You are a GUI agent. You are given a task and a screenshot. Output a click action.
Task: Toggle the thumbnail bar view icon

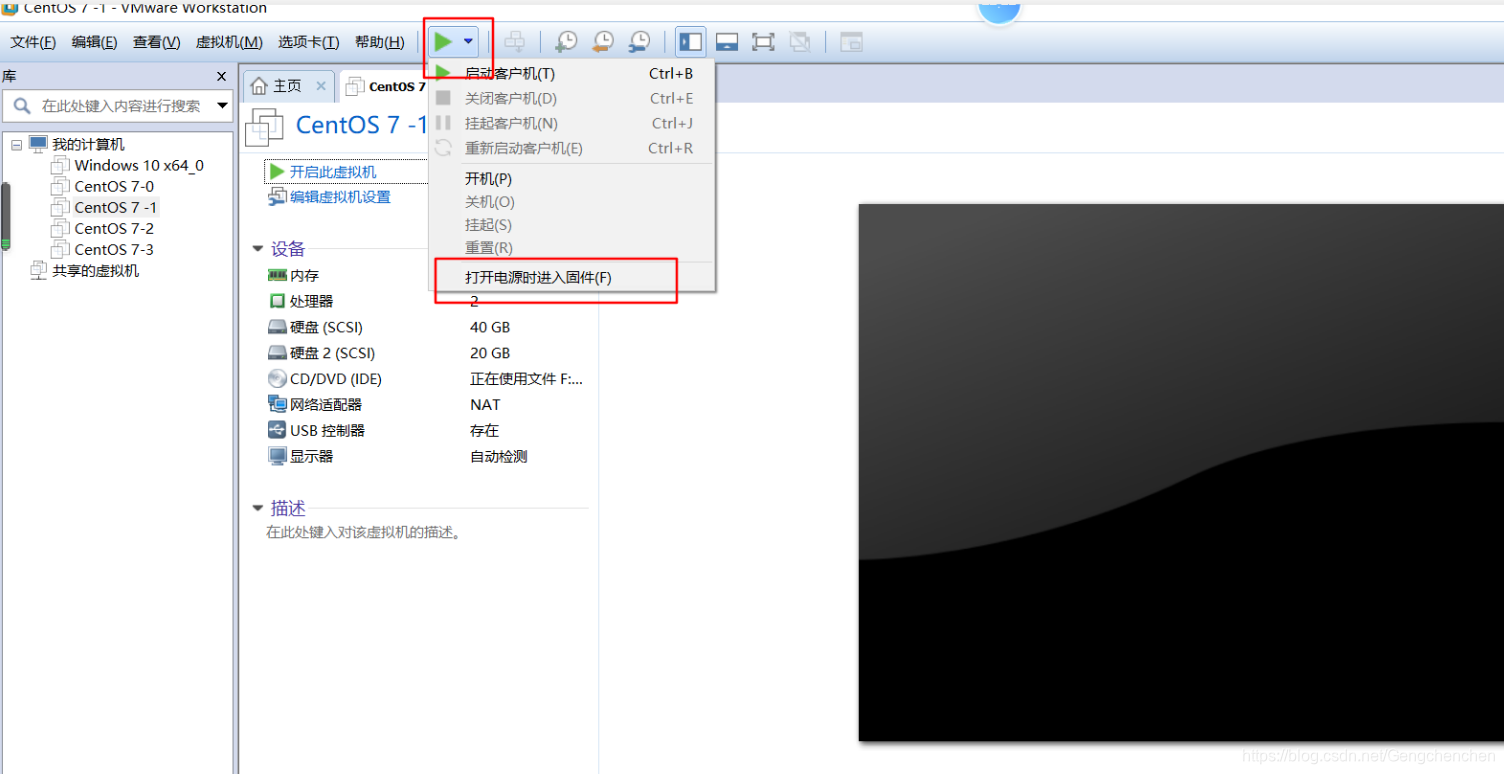[x=727, y=42]
